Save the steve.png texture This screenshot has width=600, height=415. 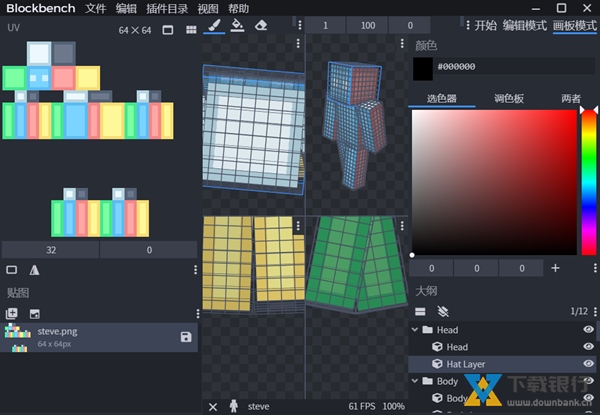point(186,337)
